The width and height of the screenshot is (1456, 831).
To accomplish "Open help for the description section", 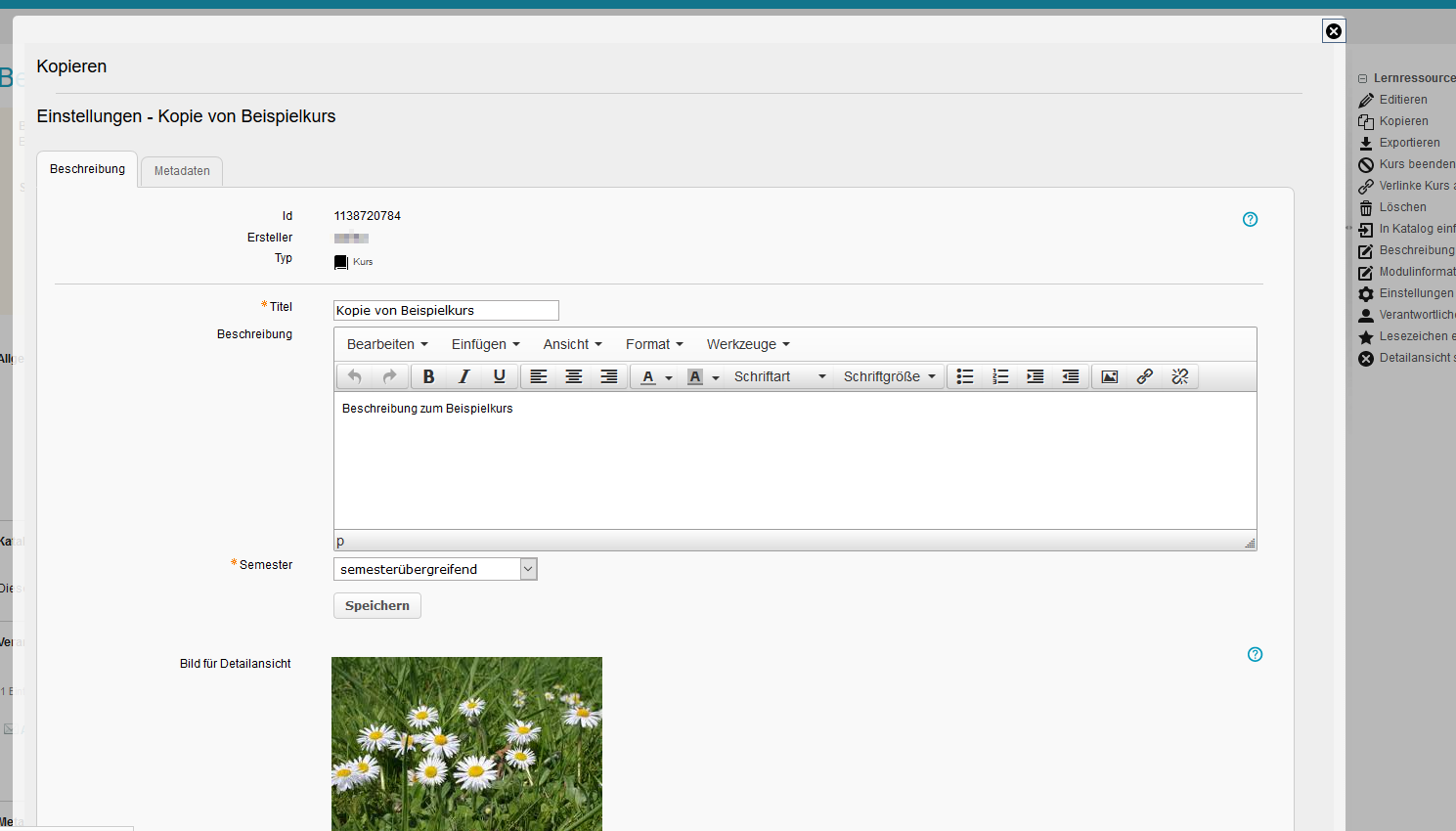I will pyautogui.click(x=1250, y=219).
